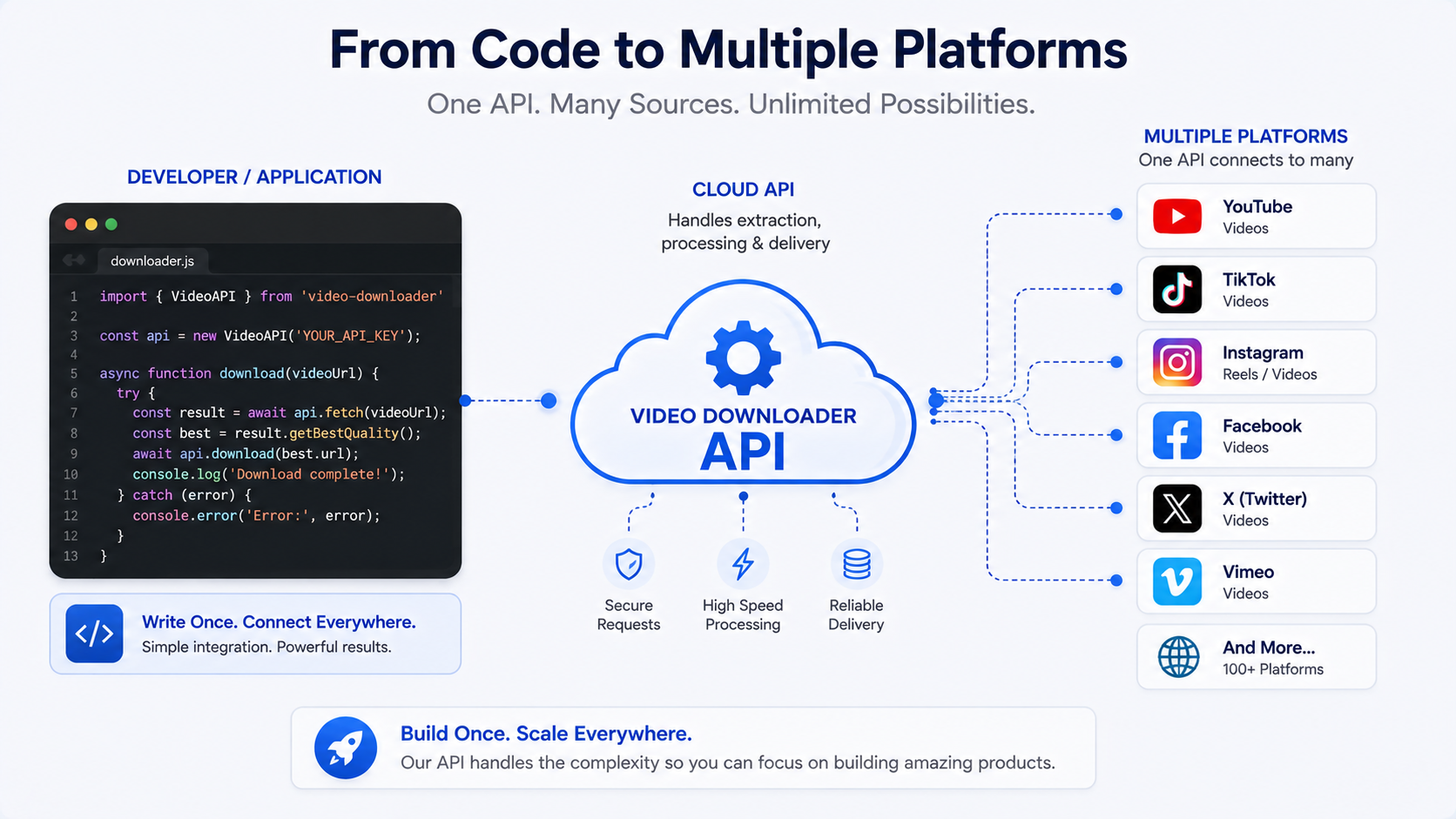Click the console.log 'Download complete!' line
Viewport: 1456px width, 819px height.
[x=268, y=474]
